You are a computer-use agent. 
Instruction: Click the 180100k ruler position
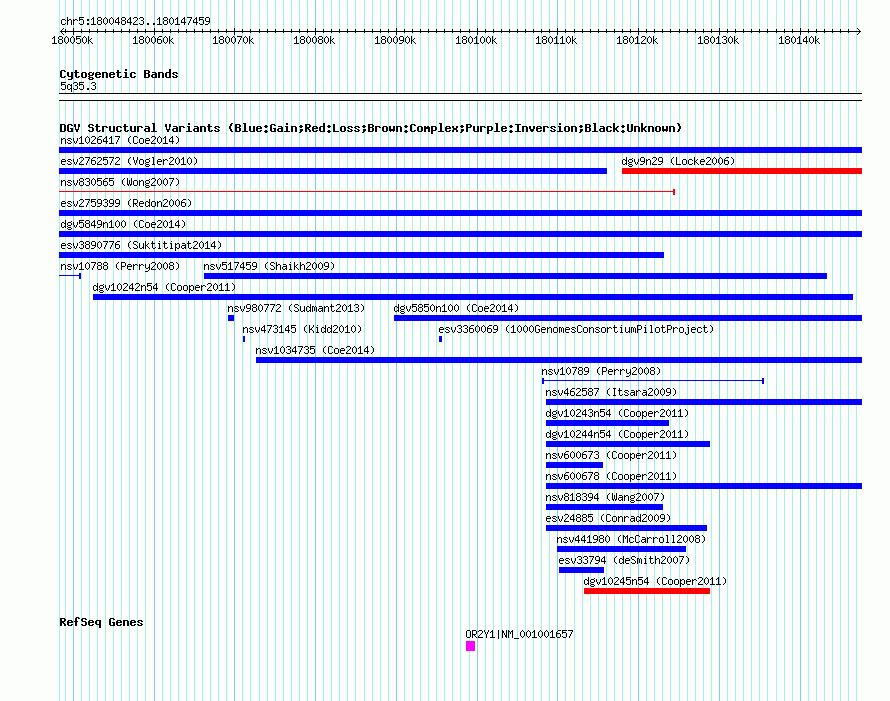pyautogui.click(x=476, y=40)
